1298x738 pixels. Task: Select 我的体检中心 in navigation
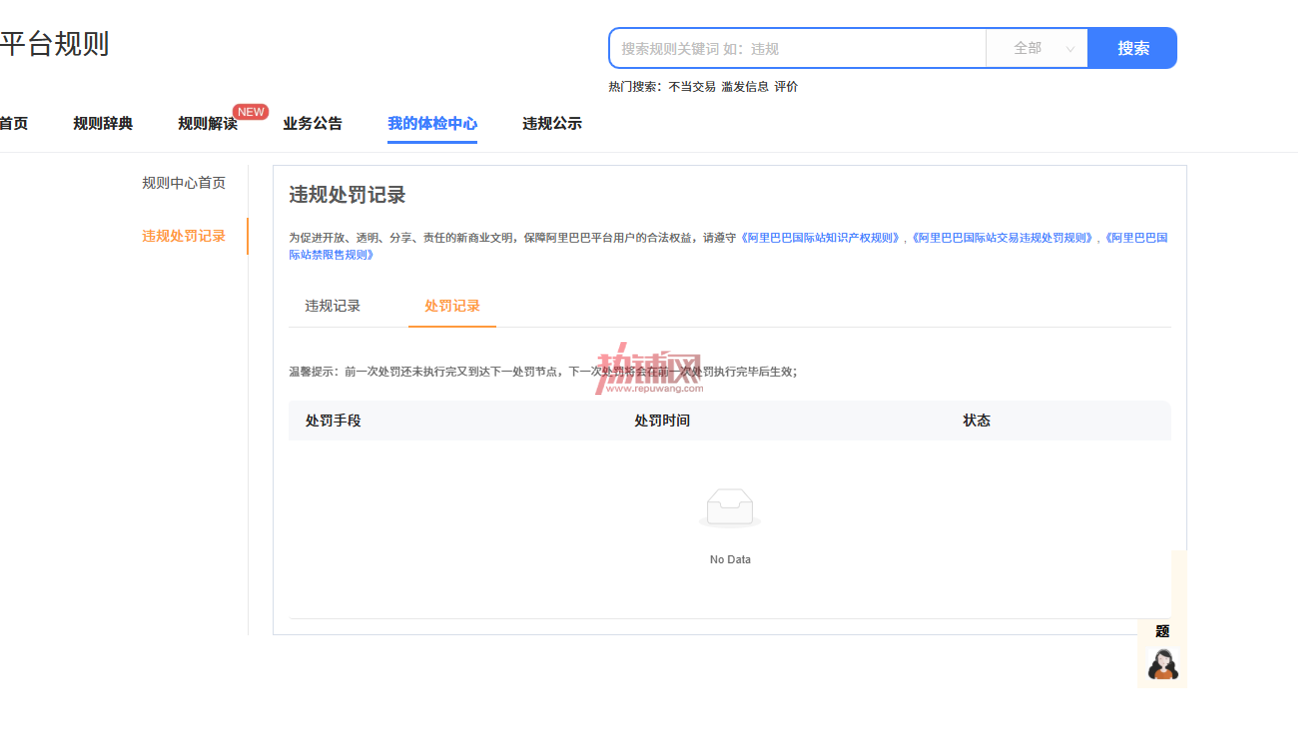[x=432, y=124]
